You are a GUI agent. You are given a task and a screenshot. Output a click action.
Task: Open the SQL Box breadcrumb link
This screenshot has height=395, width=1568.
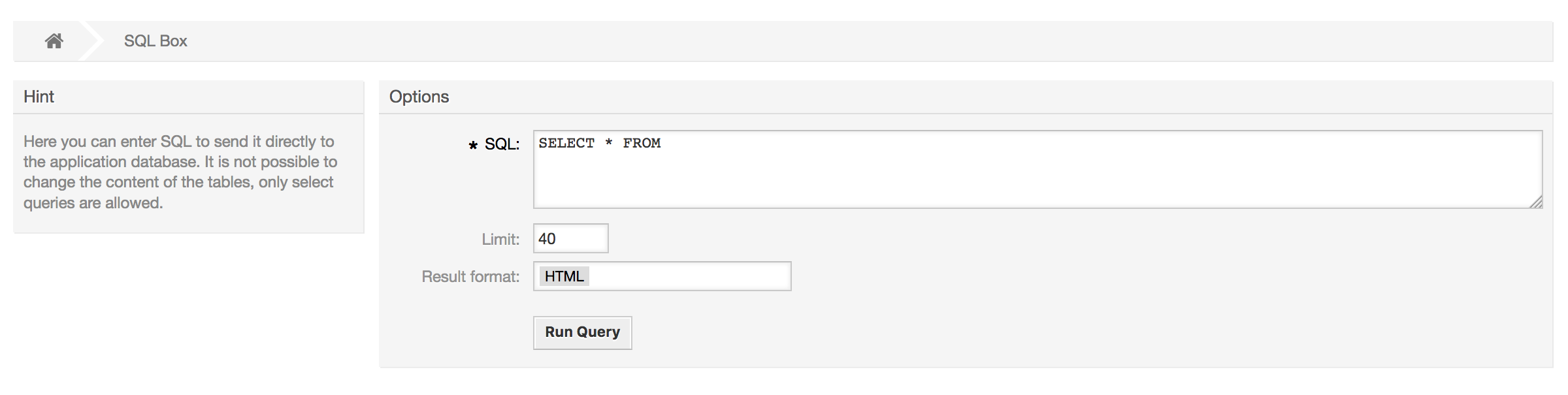[x=154, y=40]
